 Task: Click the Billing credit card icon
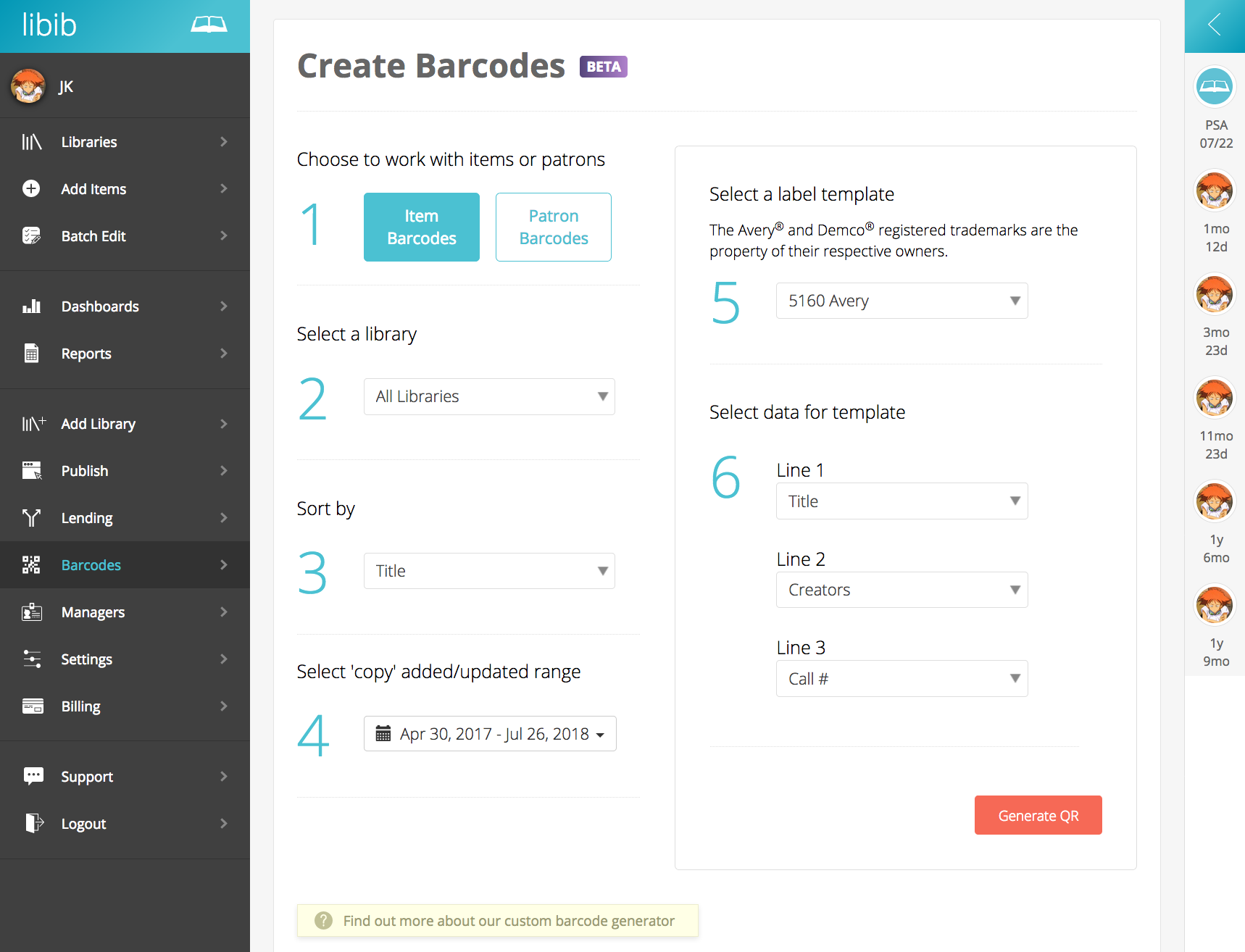33,706
